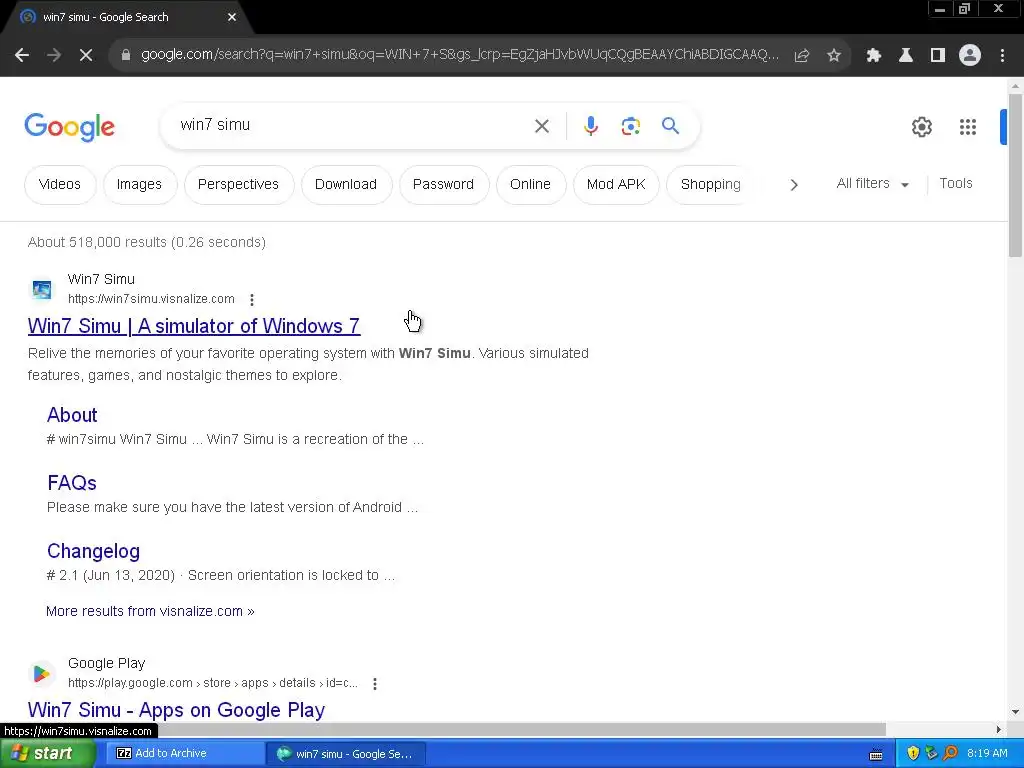Click the https://win7simu.visnalize.com URL text
Image resolution: width=1024 pixels, height=768 pixels.
tap(151, 299)
